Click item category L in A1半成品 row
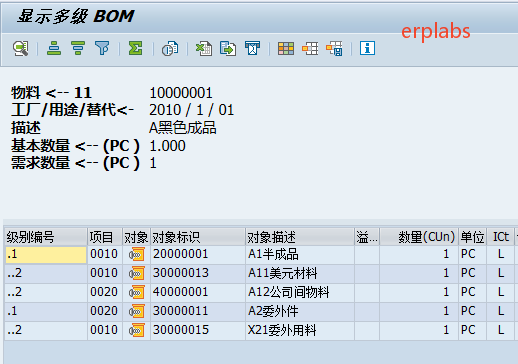 501,254
